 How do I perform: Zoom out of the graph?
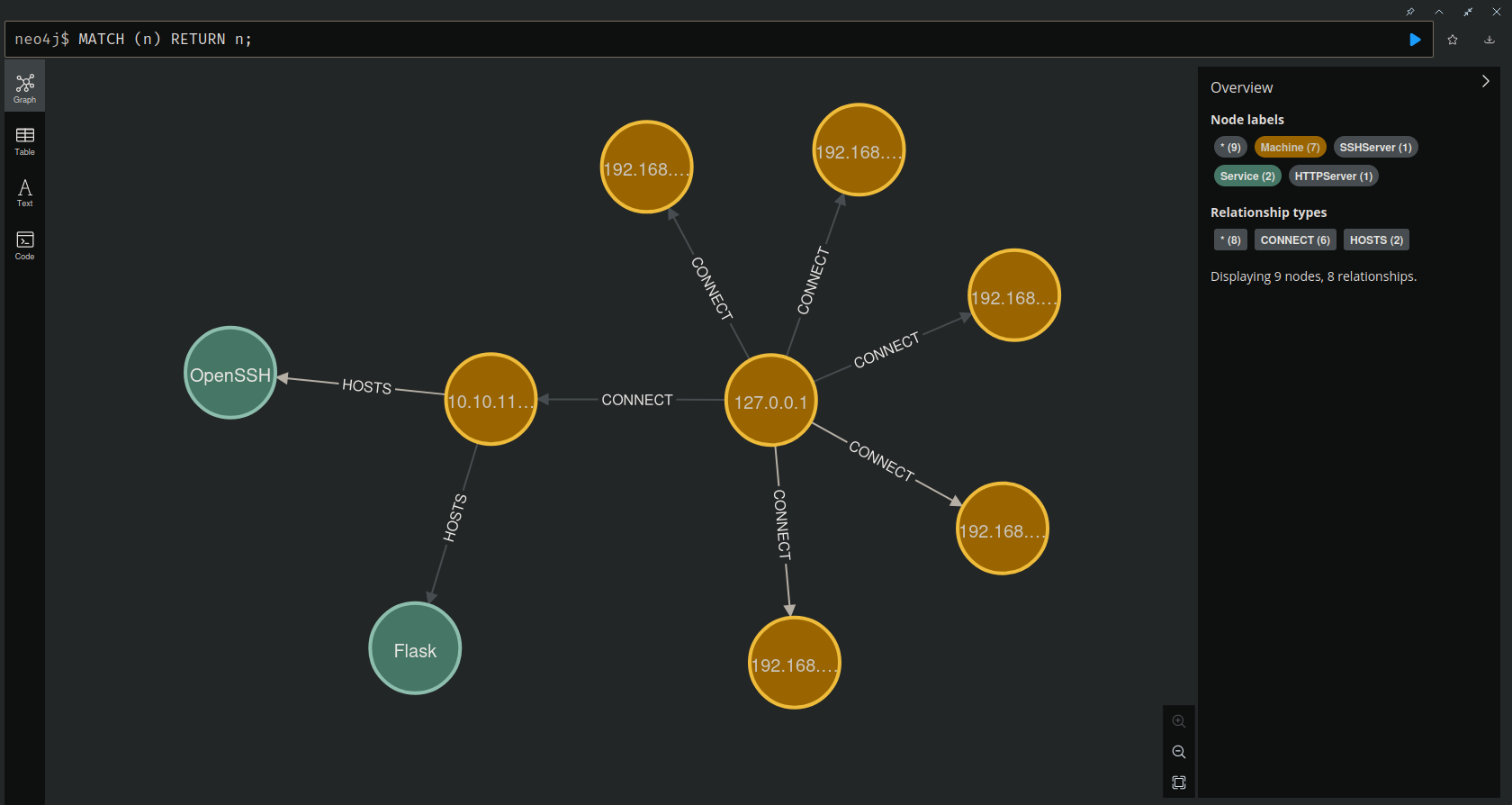[x=1179, y=752]
